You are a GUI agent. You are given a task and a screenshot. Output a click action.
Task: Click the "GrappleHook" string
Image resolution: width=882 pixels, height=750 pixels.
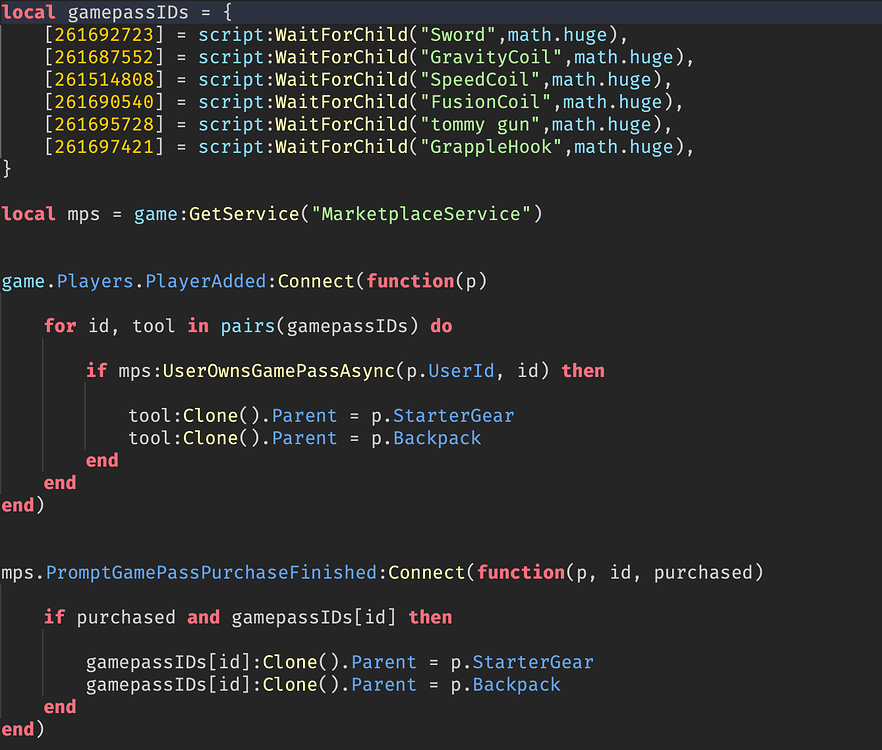click(491, 146)
